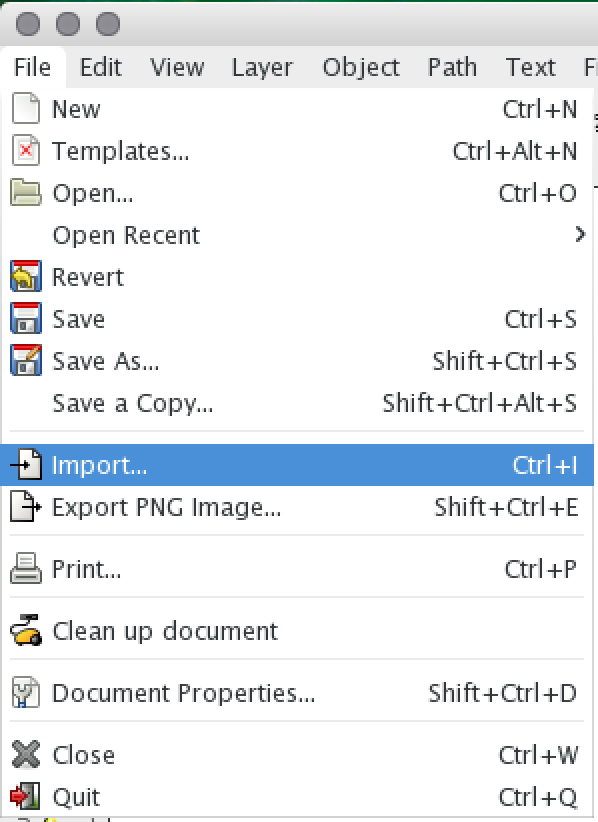Open the Path menu

(452, 67)
